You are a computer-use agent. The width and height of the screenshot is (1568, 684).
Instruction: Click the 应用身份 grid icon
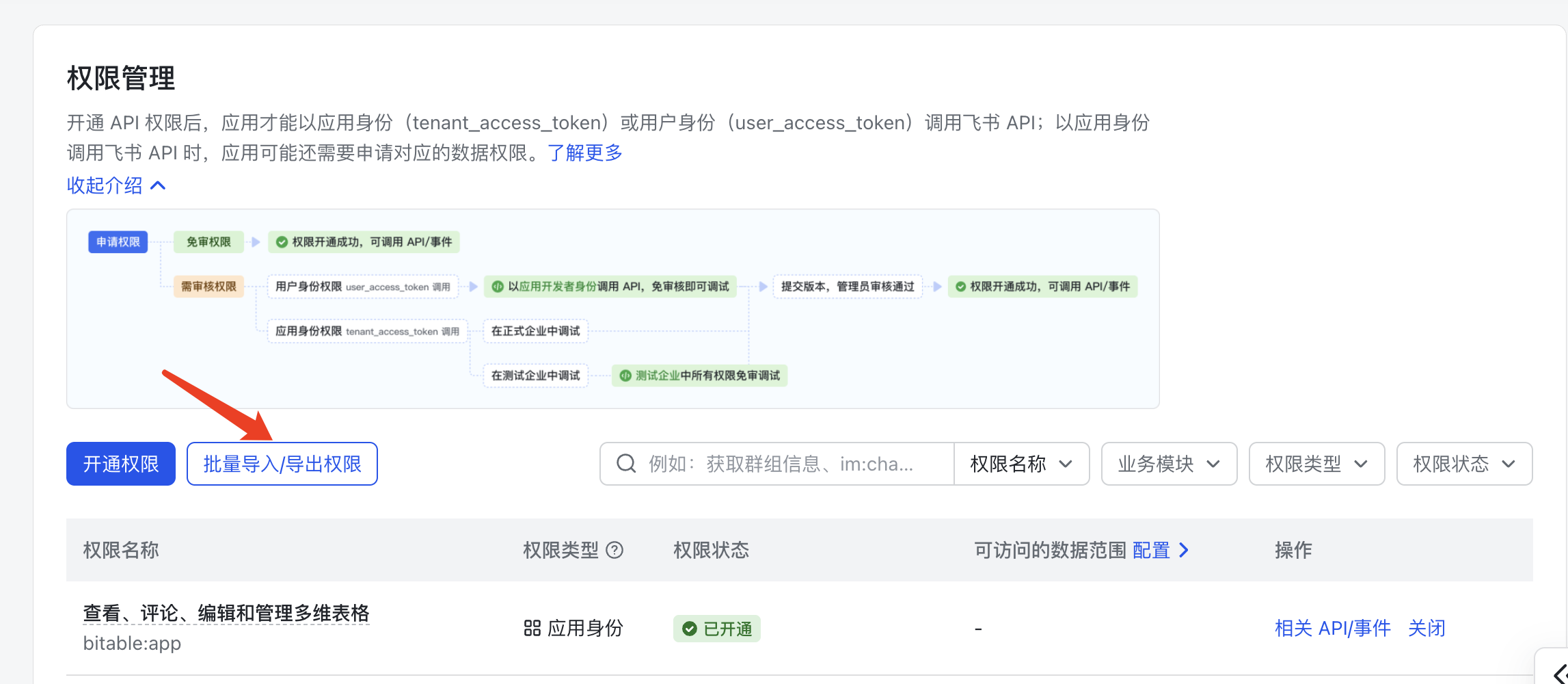pyautogui.click(x=532, y=628)
